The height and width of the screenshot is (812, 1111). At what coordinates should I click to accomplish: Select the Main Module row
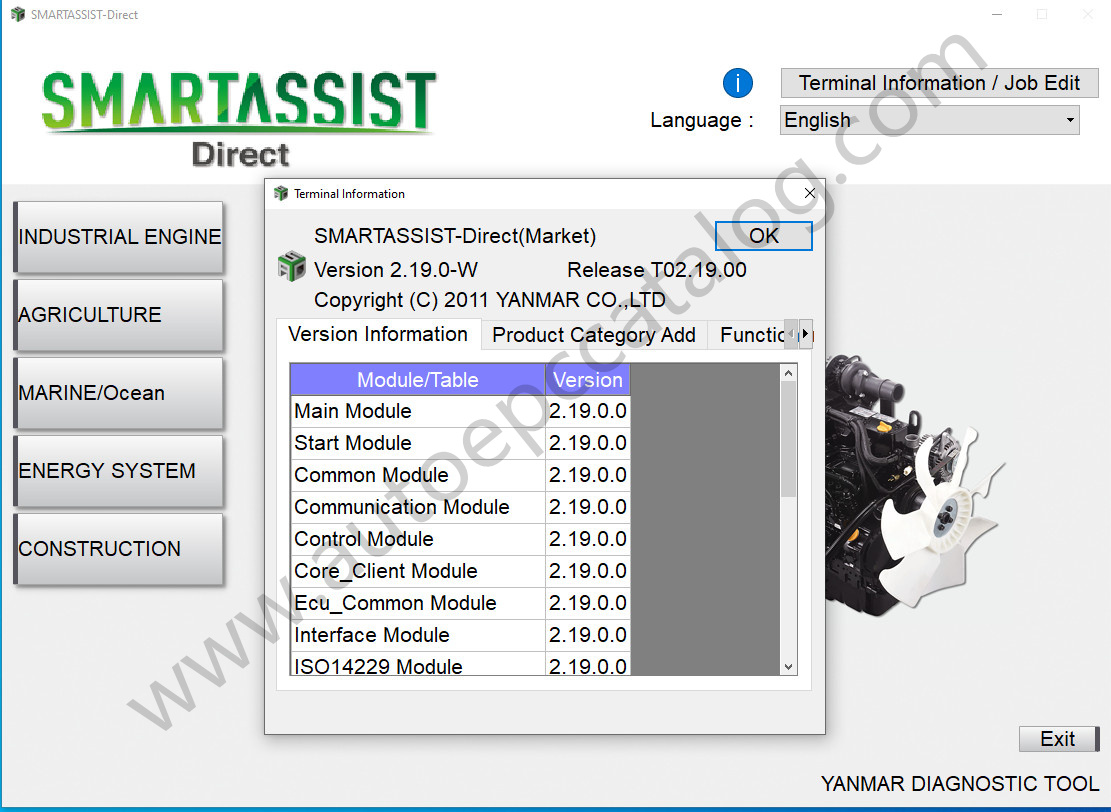click(460, 411)
